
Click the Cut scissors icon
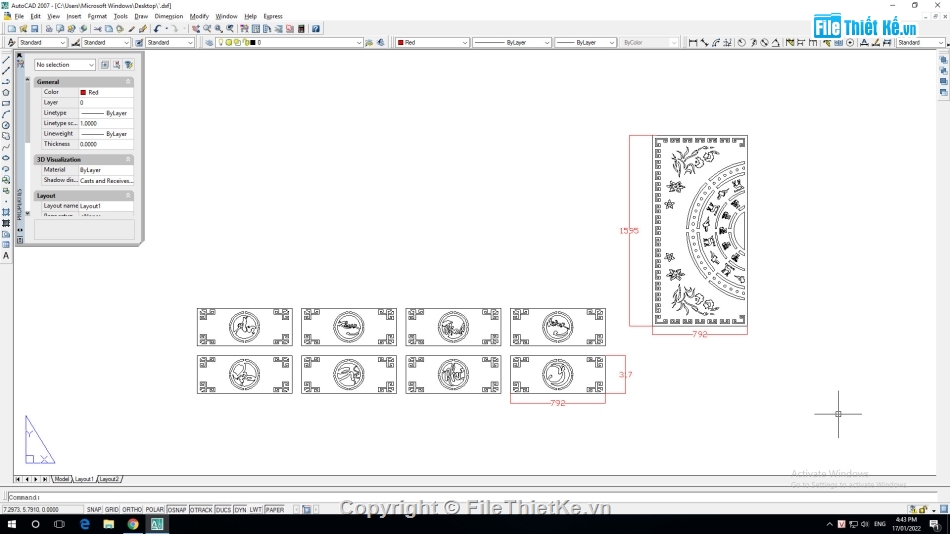point(98,28)
